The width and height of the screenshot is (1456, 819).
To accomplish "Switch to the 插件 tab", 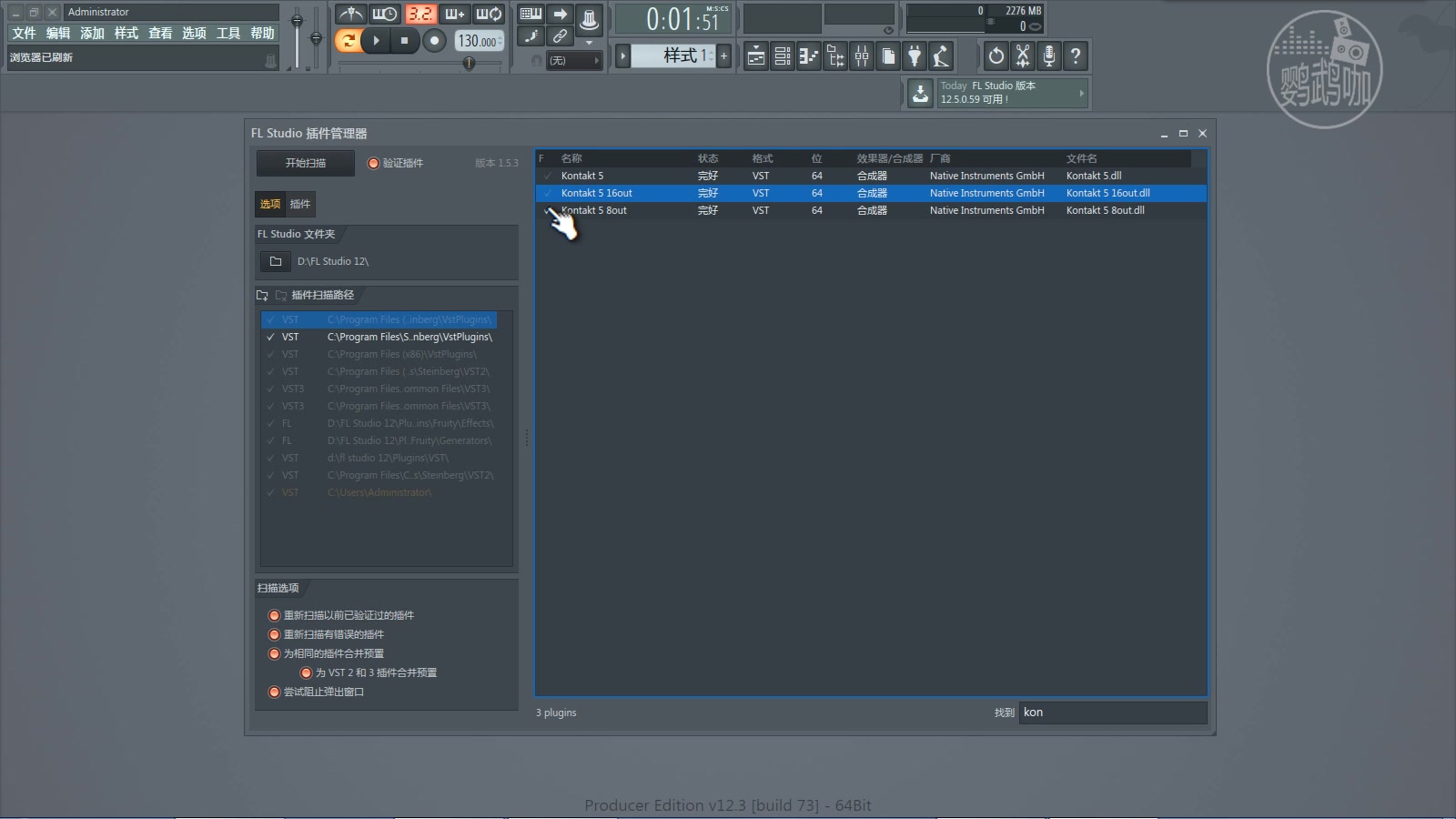I will point(299,204).
